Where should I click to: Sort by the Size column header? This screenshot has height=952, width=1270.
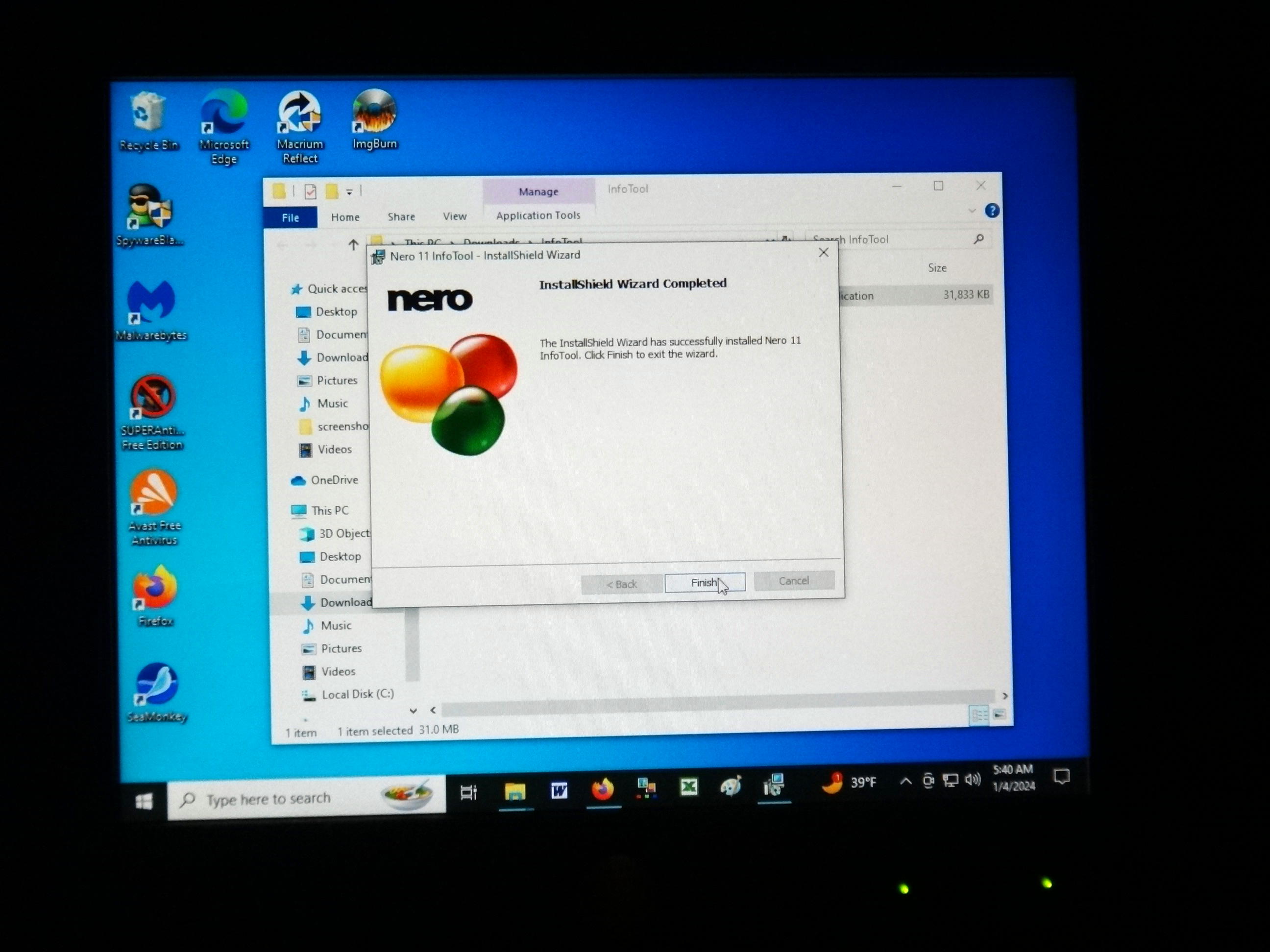tap(937, 267)
